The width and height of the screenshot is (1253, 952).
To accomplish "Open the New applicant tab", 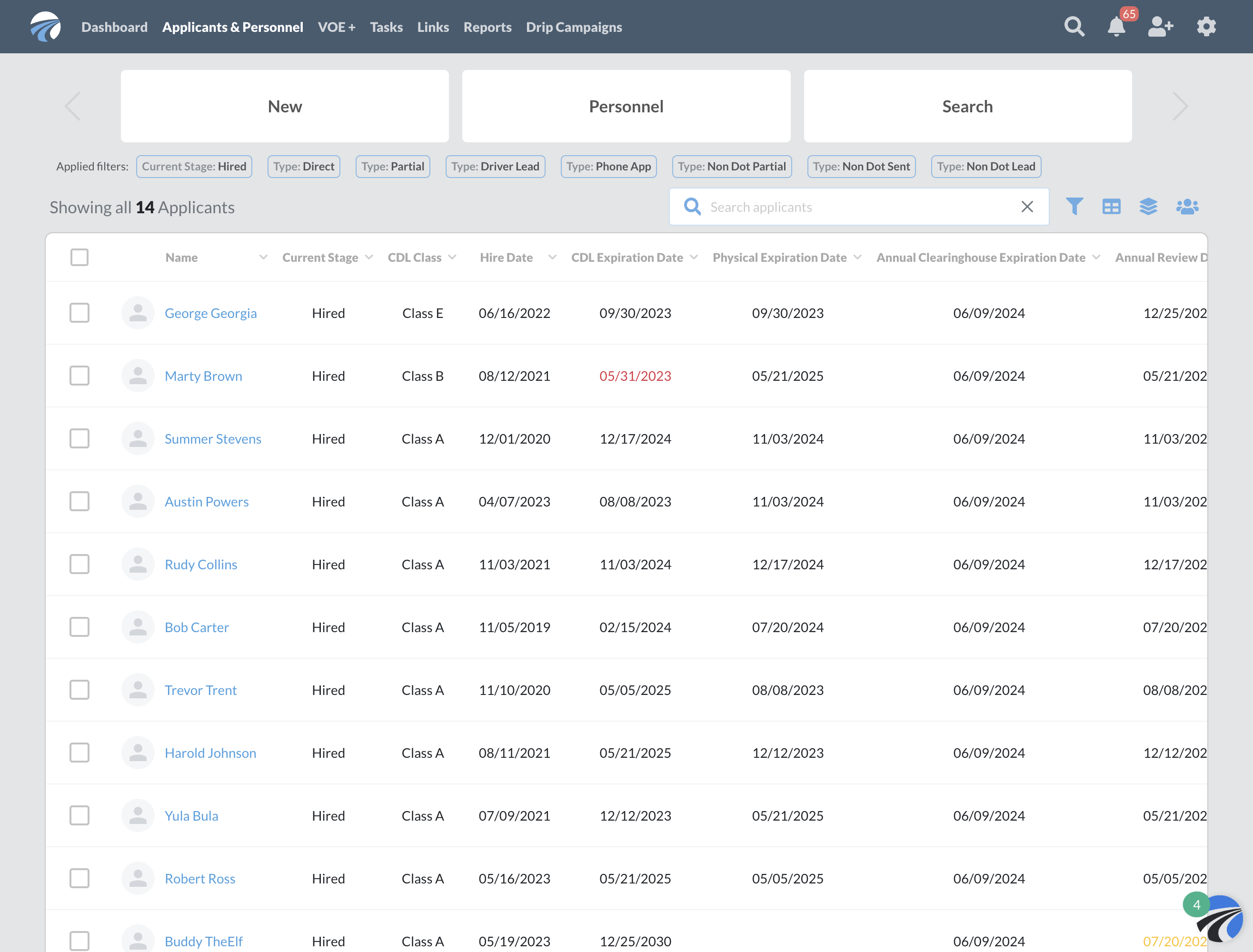I will tap(285, 106).
